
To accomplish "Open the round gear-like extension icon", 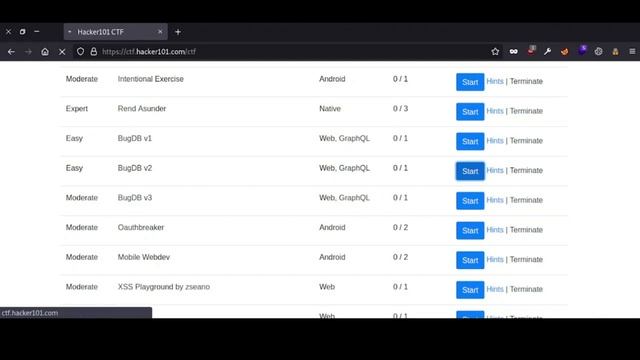I will (598, 51).
